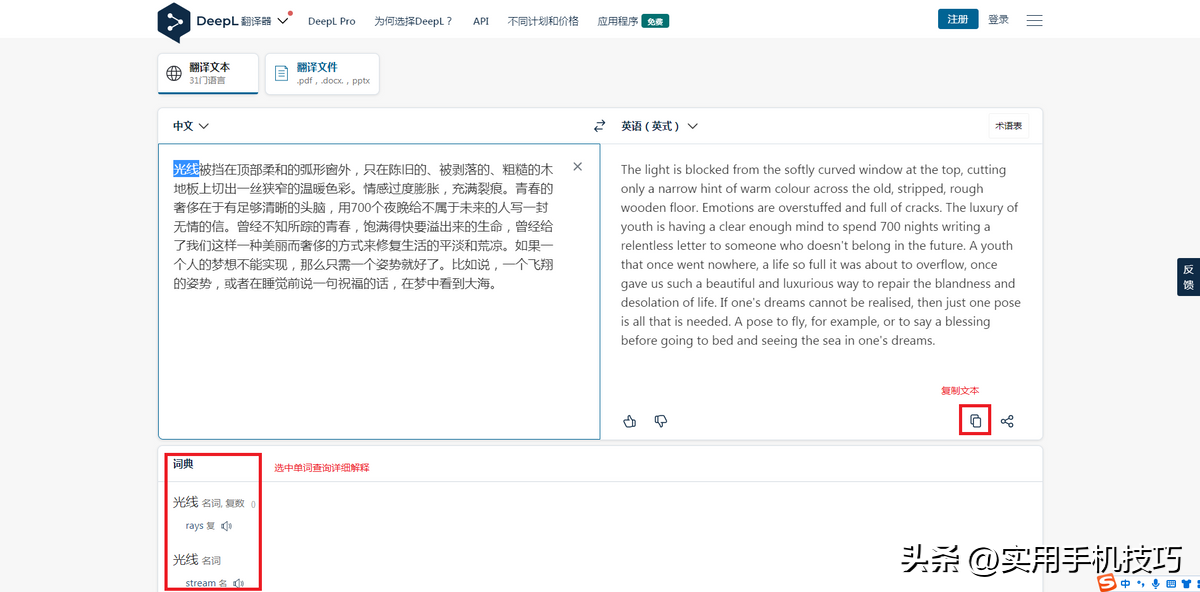Click the DeepL logo

(172, 21)
